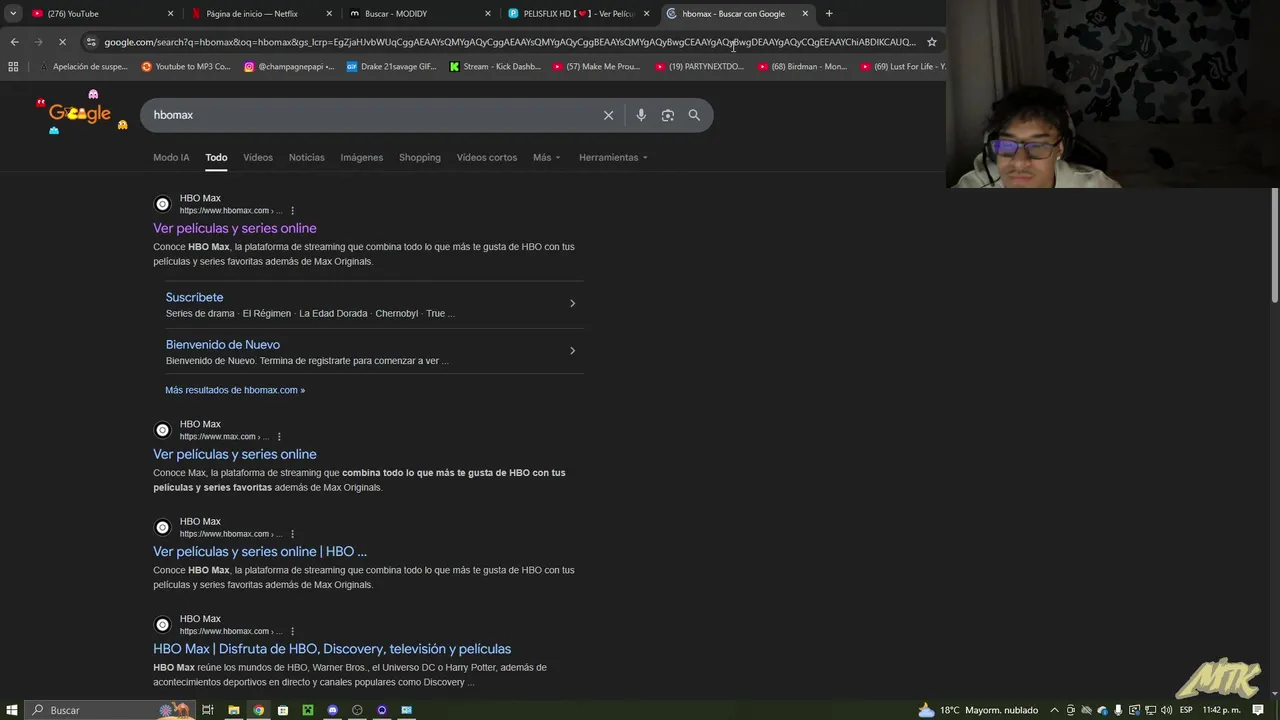Open the max.com 'Ver películas y series online' result
The width and height of the screenshot is (1280, 720).
(x=235, y=454)
